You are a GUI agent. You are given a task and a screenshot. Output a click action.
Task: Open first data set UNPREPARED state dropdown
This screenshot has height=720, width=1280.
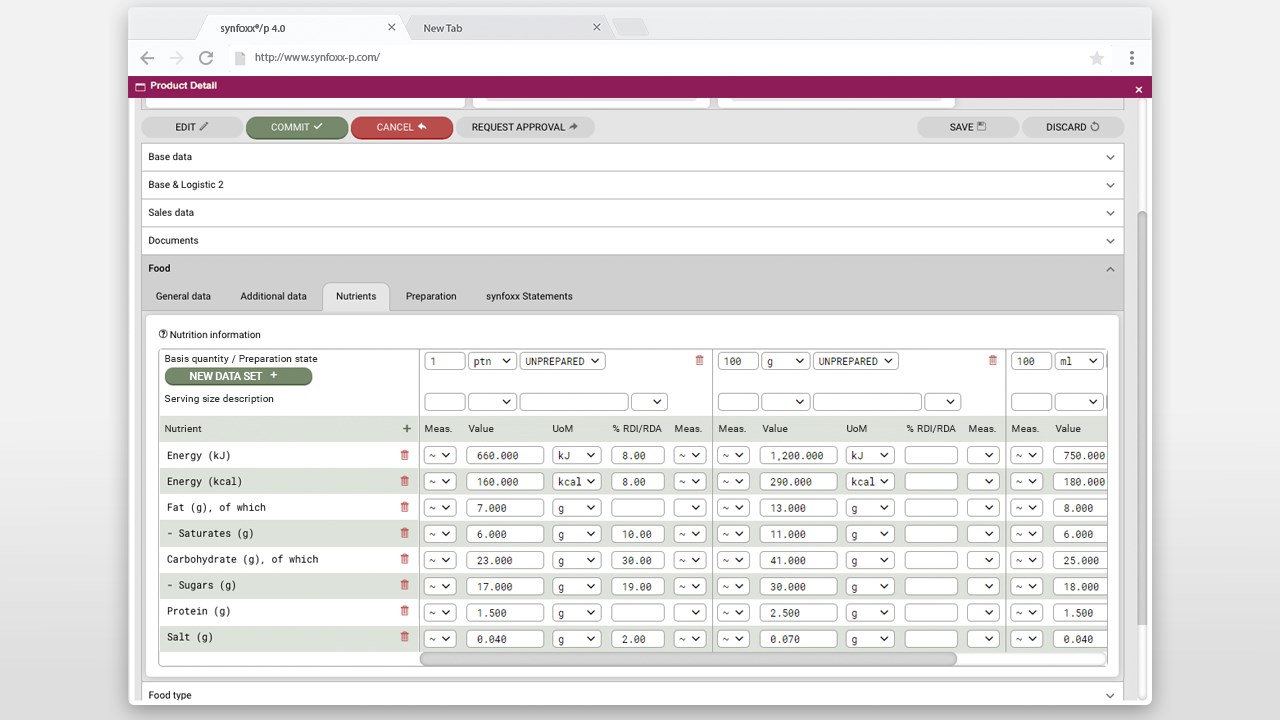click(562, 361)
